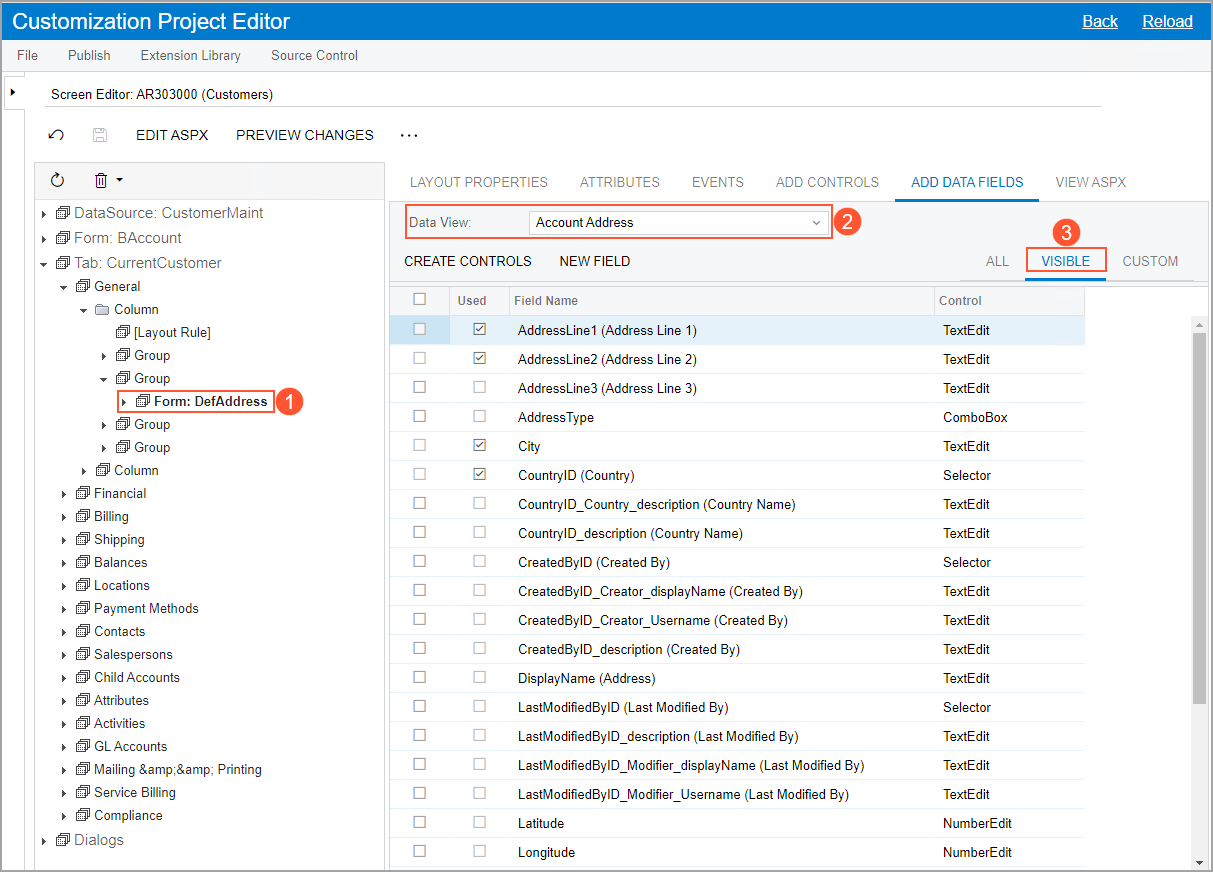
Task: Click the undo arrow icon in toolbar
Action: tap(57, 135)
